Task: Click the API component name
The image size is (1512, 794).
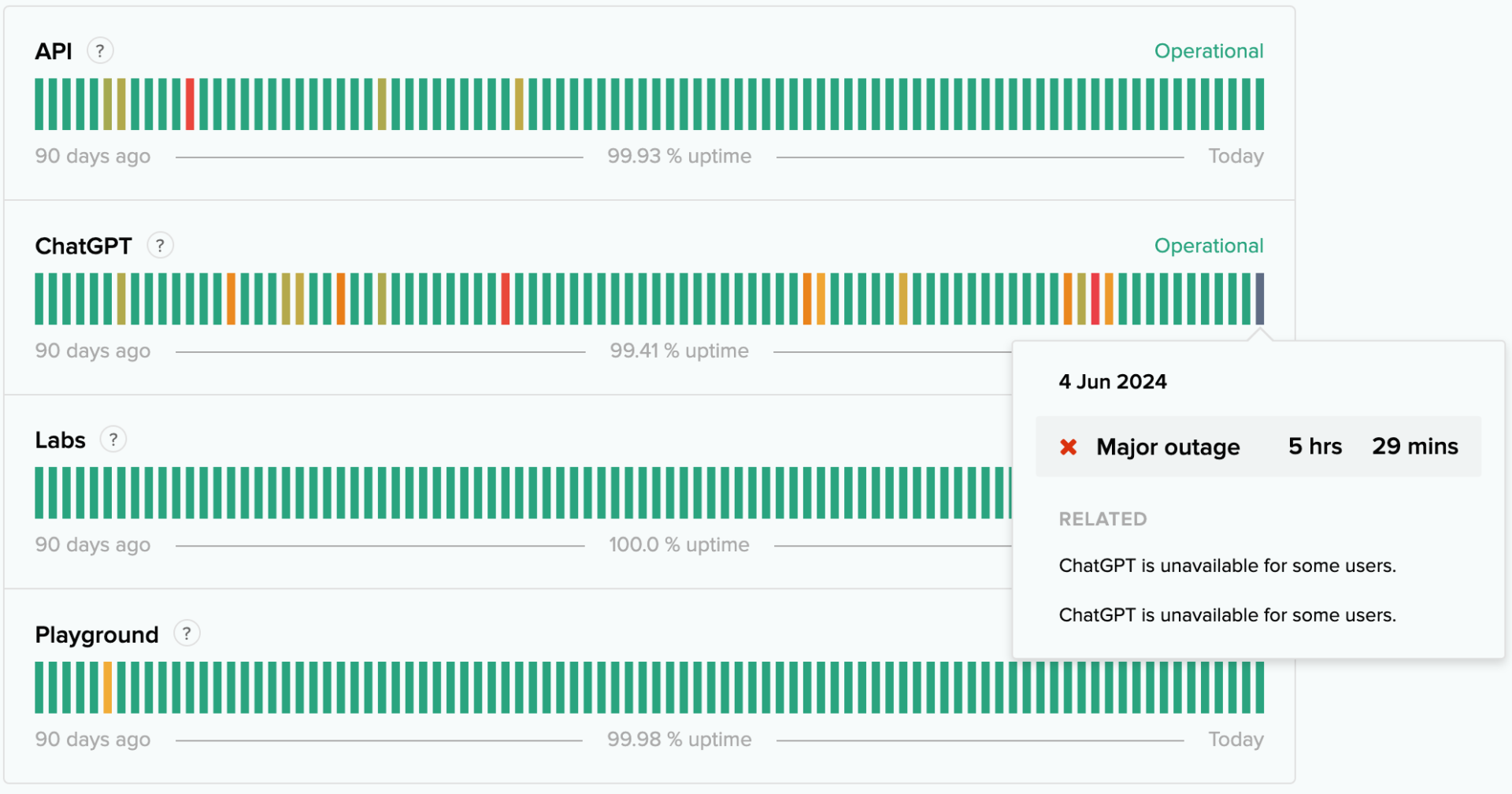Action: 54,51
